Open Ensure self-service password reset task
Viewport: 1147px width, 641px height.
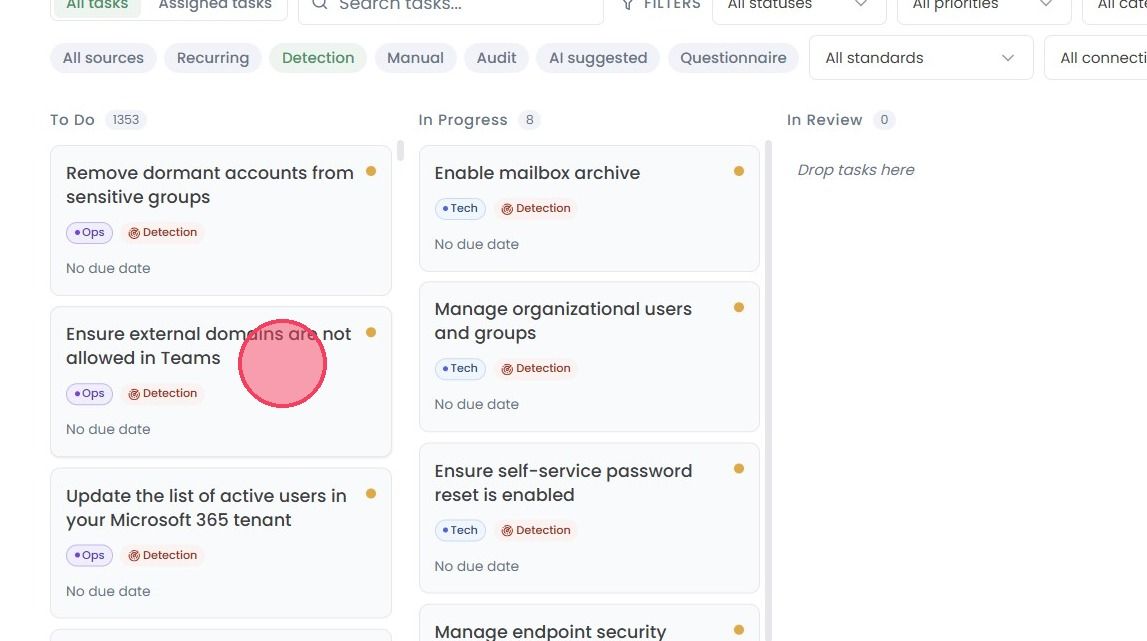click(590, 518)
